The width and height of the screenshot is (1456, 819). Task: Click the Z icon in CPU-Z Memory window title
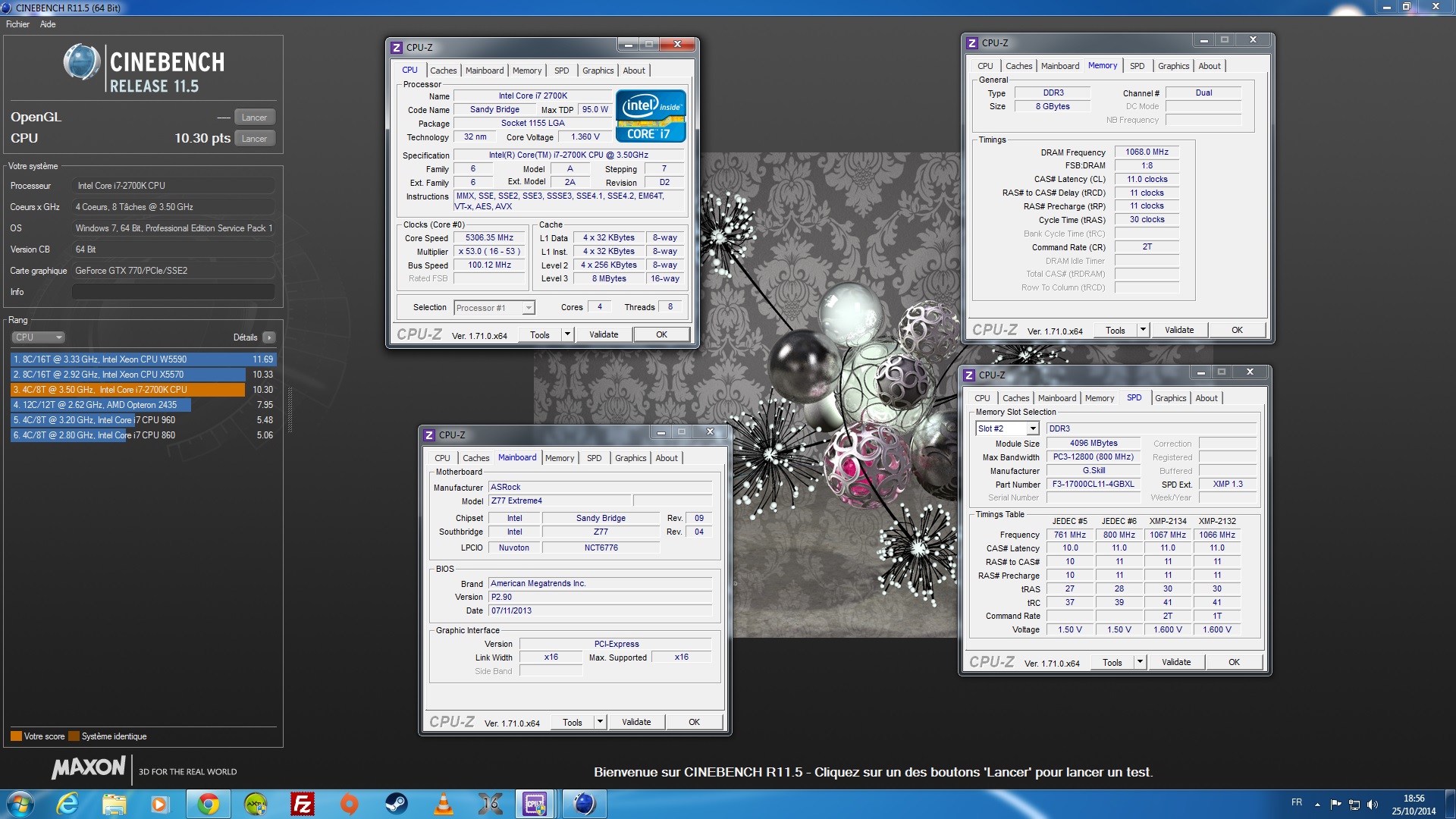[x=971, y=43]
